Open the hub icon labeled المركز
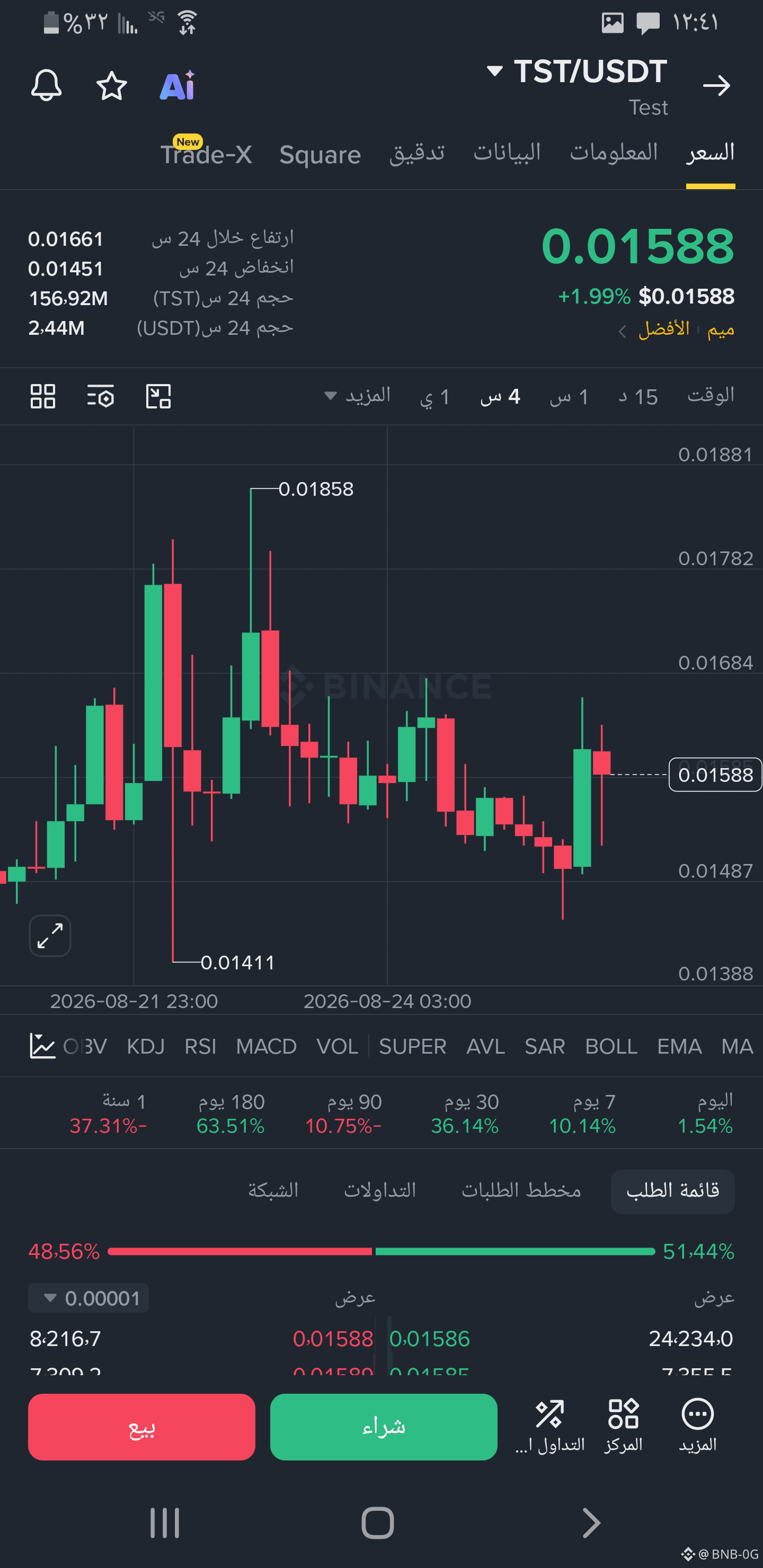The width and height of the screenshot is (763, 1568). click(623, 1427)
